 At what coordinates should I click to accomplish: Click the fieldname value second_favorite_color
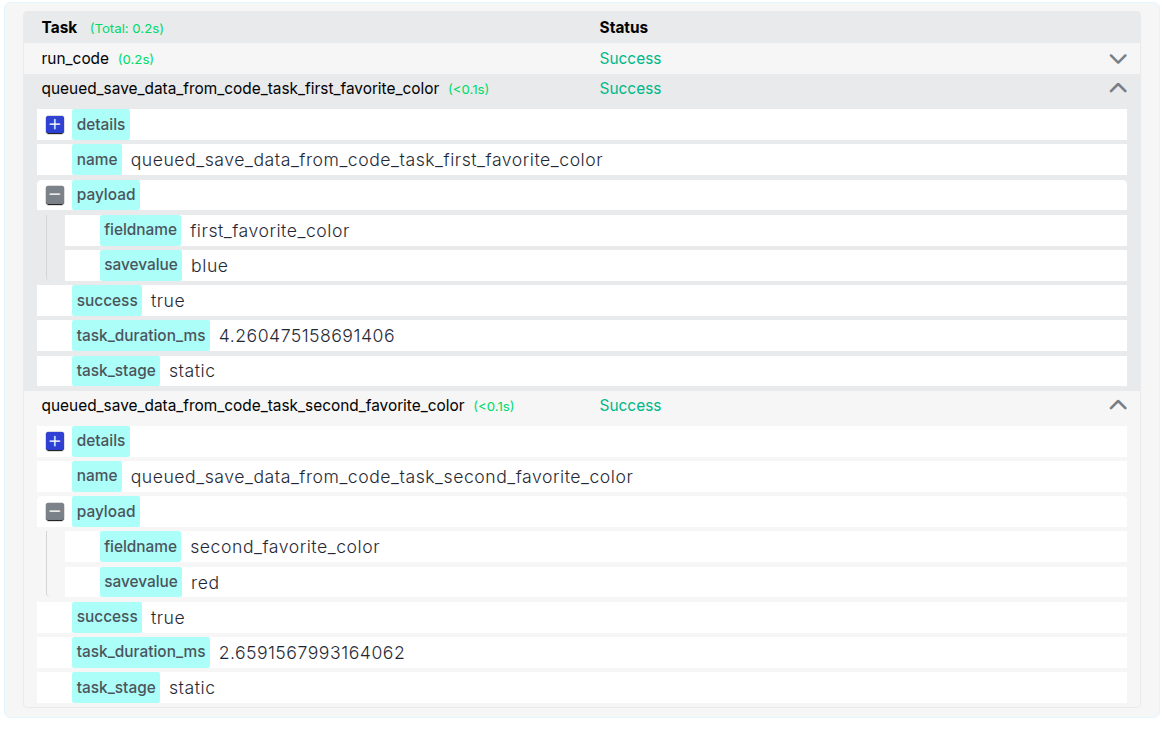(285, 547)
